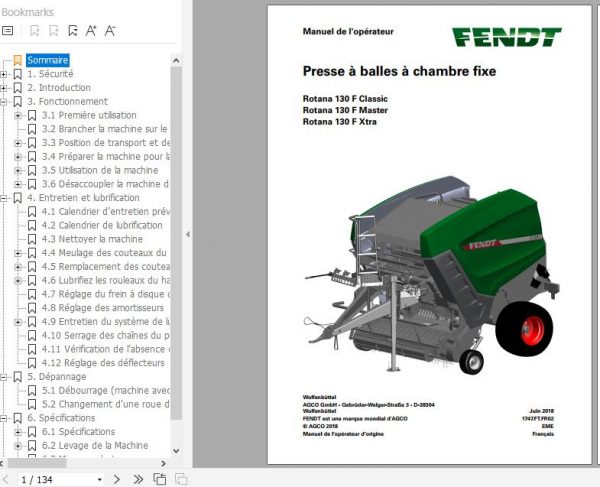The width and height of the screenshot is (600, 487).
Task: Open bookmark 3.2 Brancher la machine
Action: (104, 129)
